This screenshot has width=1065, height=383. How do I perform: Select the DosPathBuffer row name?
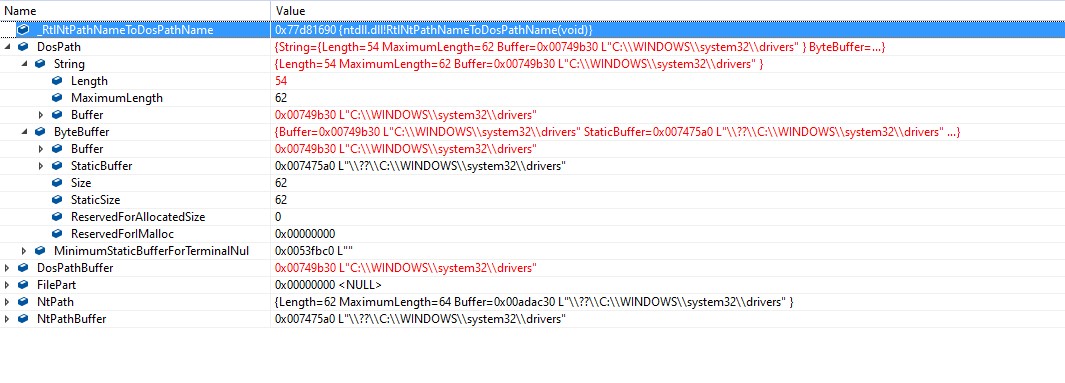point(75,268)
